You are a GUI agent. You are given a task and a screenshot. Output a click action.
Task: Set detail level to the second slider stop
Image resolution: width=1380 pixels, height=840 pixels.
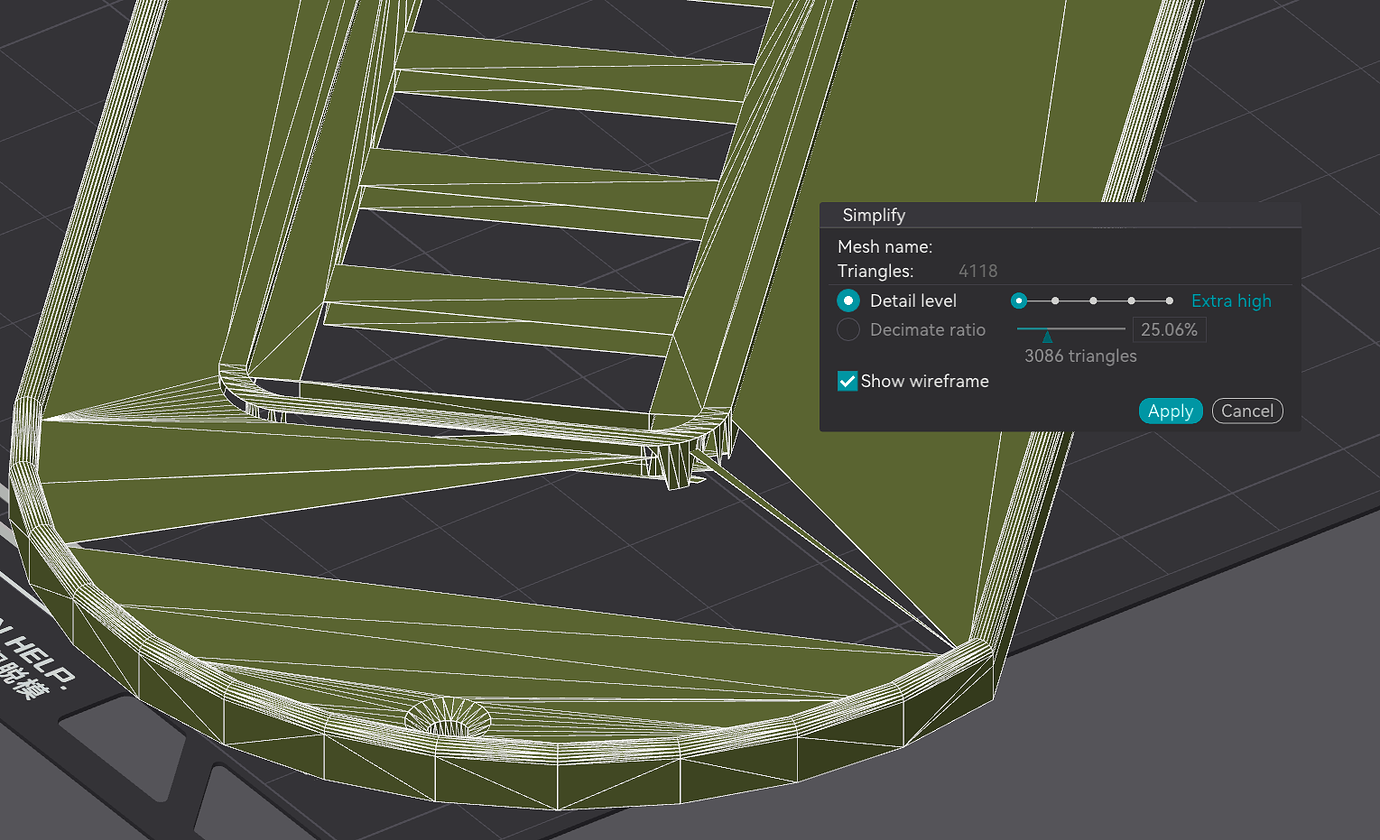(x=1055, y=300)
